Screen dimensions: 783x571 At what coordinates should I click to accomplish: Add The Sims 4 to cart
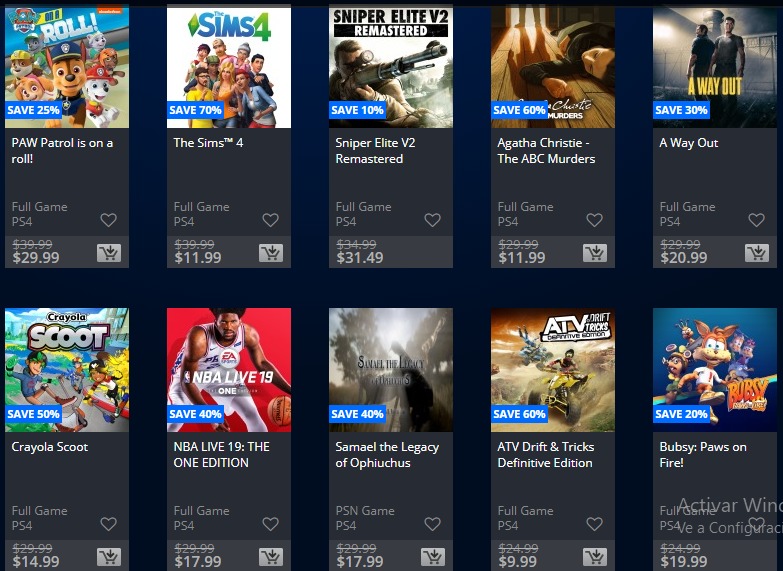(x=271, y=253)
